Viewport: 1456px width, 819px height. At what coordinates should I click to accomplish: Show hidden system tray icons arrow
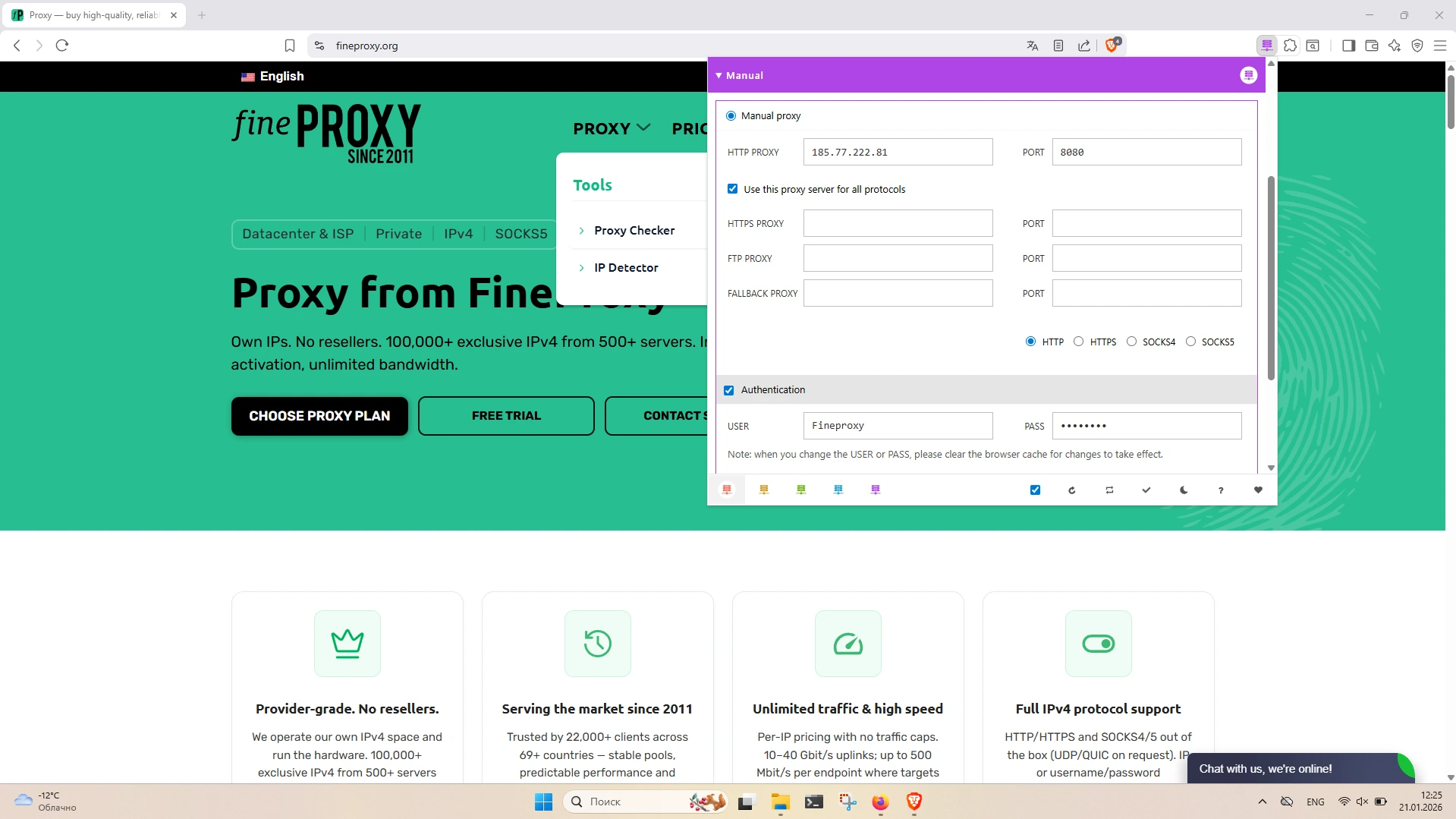point(1263,802)
